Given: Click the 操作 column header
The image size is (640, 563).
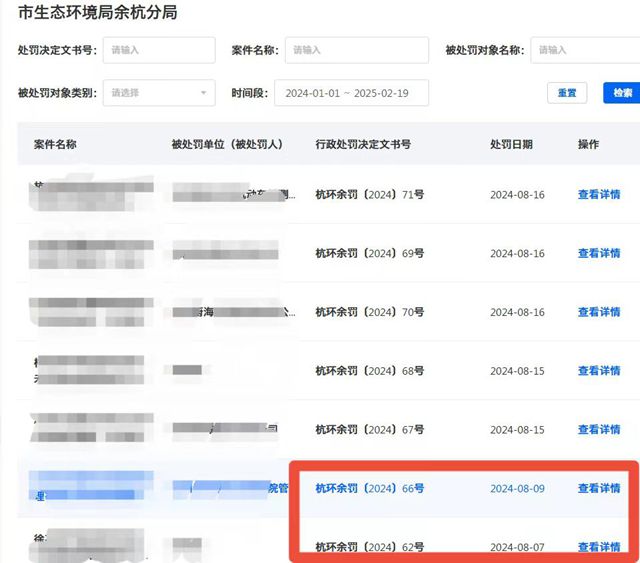Looking at the screenshot, I should [588, 144].
